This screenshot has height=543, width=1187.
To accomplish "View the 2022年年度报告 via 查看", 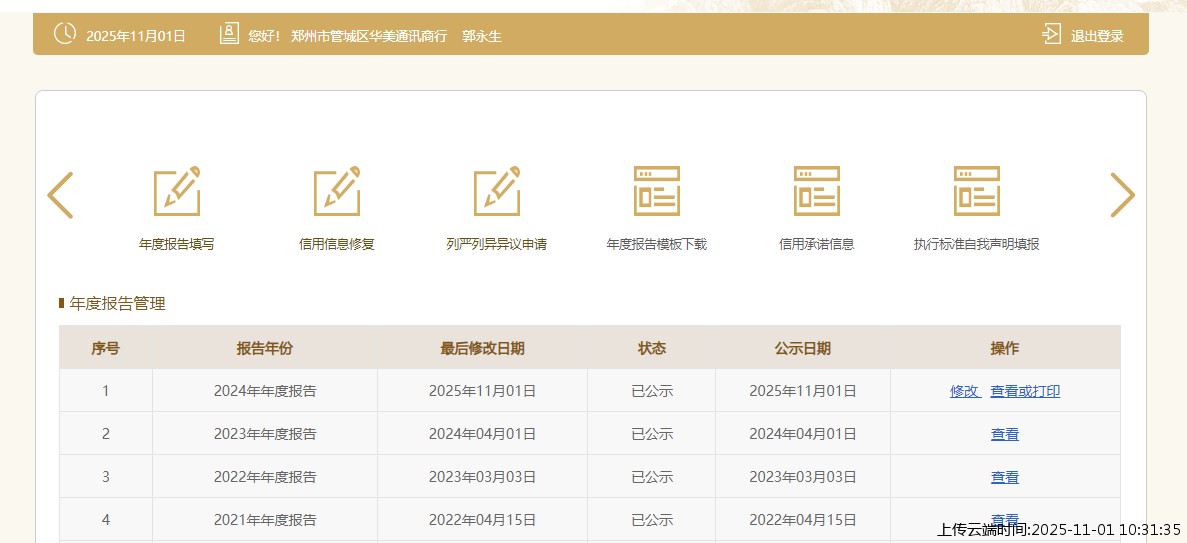I will 1005,477.
